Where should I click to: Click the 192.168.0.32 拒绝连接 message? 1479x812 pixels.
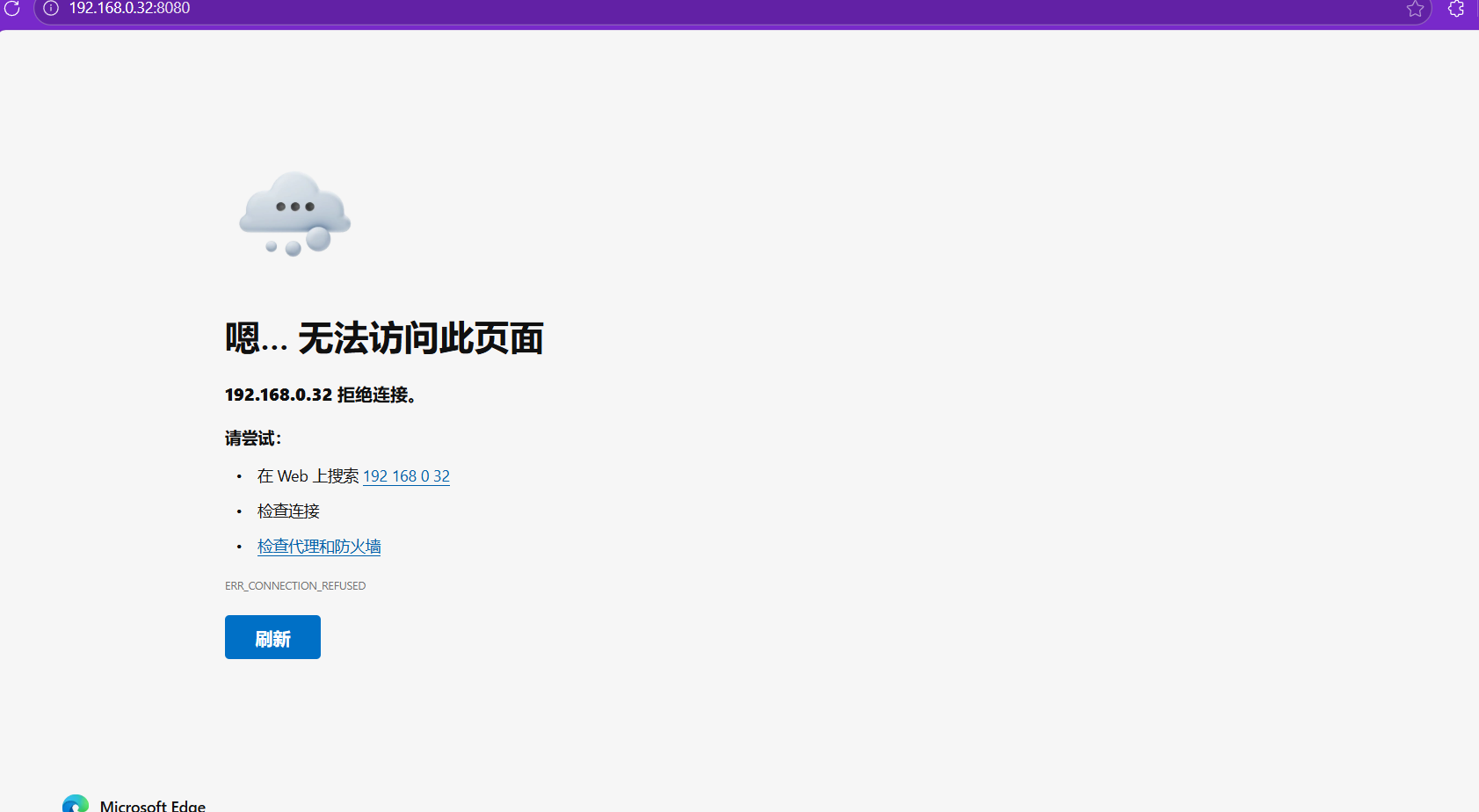[x=321, y=395]
